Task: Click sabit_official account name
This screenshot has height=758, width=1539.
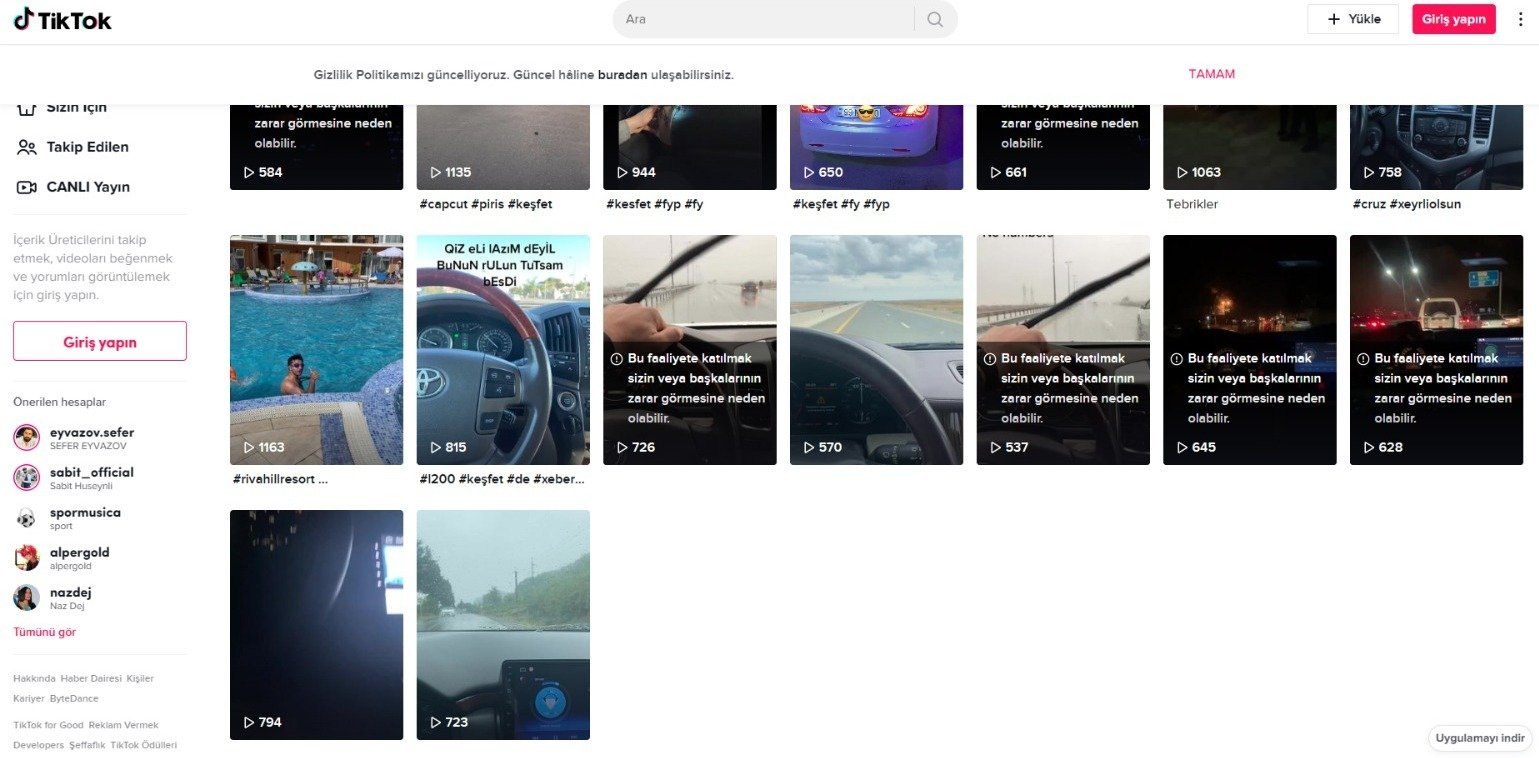Action: tap(92, 472)
